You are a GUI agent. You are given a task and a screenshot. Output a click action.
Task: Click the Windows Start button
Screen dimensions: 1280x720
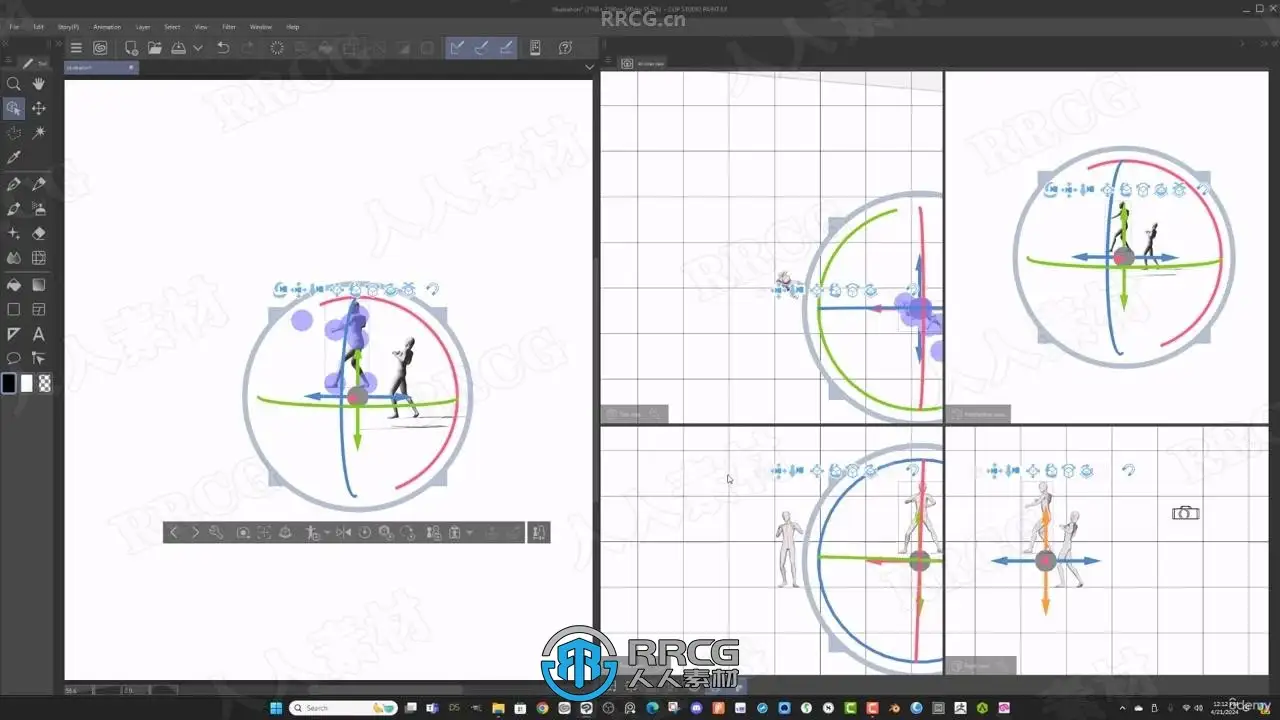275,708
